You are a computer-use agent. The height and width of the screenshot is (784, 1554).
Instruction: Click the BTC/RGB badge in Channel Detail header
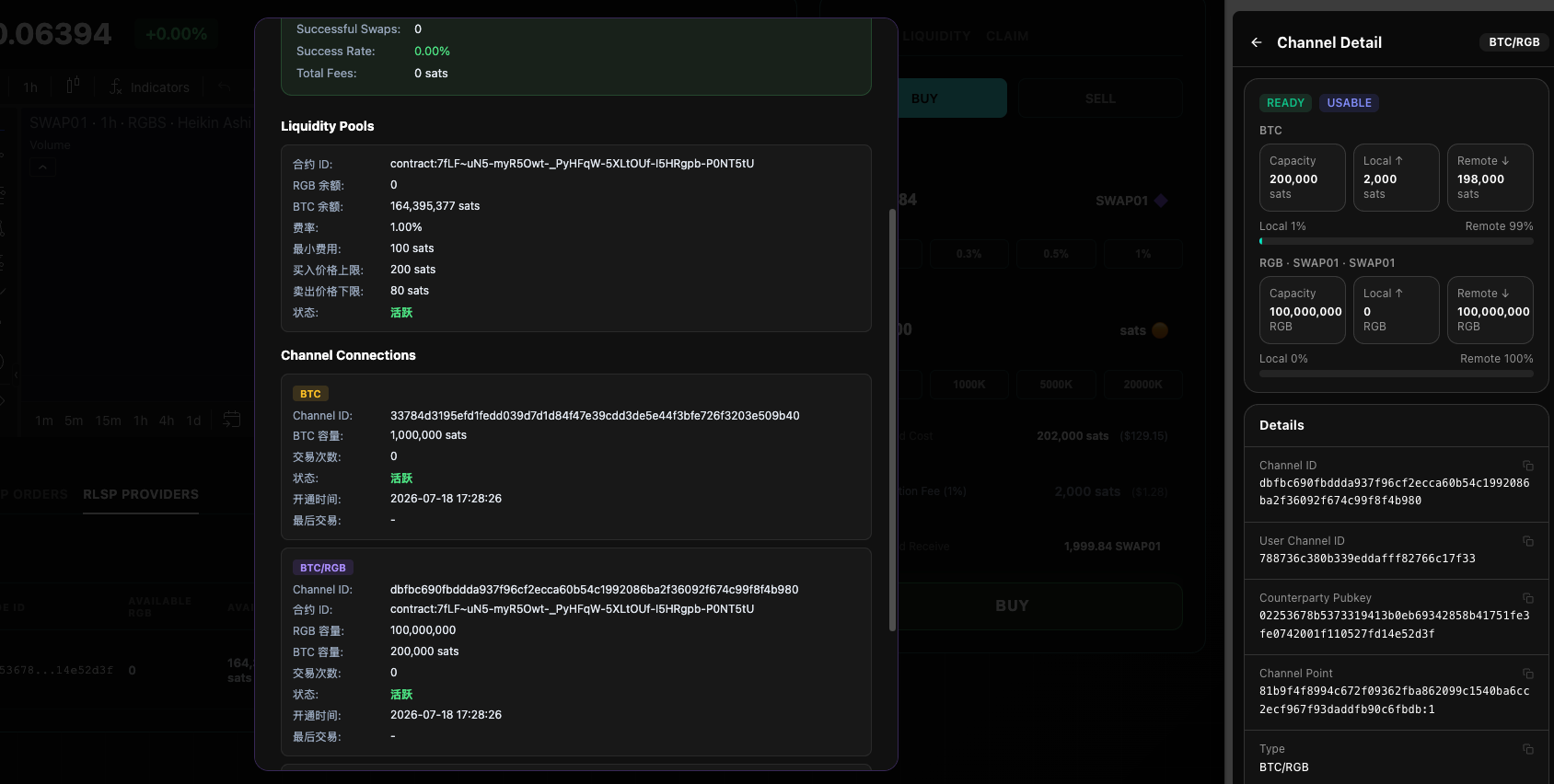click(x=1514, y=42)
